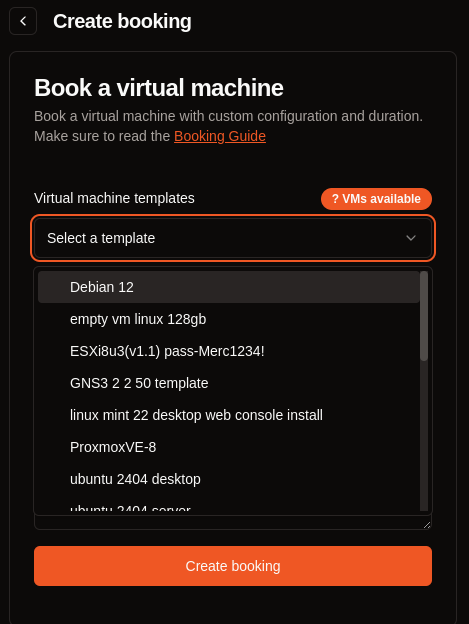The height and width of the screenshot is (624, 469).
Task: Click the Create booking page heading
Action: click(x=122, y=21)
